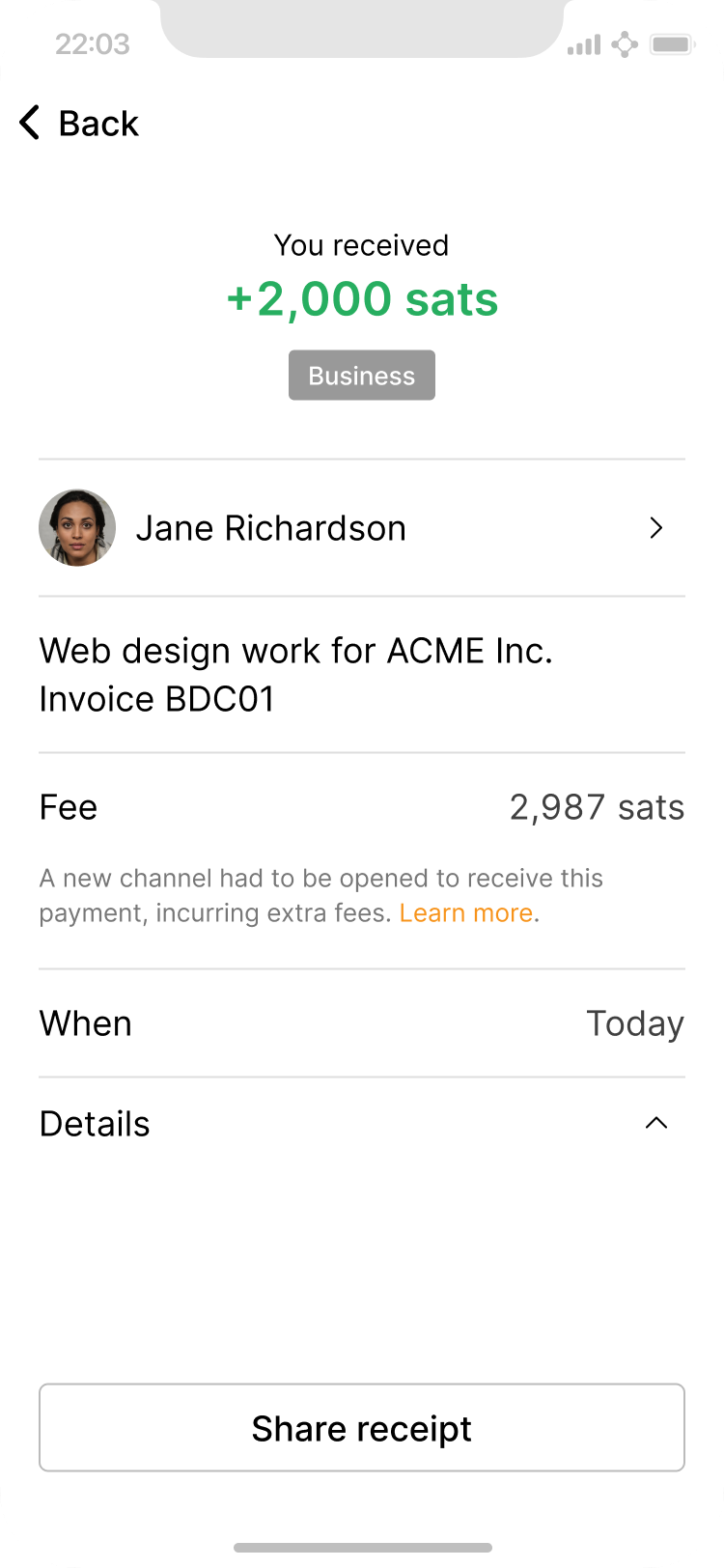Image resolution: width=724 pixels, height=1568 pixels.
Task: Open the orange Learn more link
Action: pyautogui.click(x=466, y=913)
